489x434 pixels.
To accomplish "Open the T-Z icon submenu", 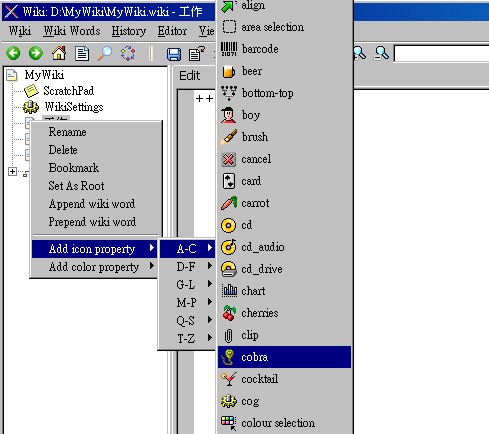I will pos(187,339).
